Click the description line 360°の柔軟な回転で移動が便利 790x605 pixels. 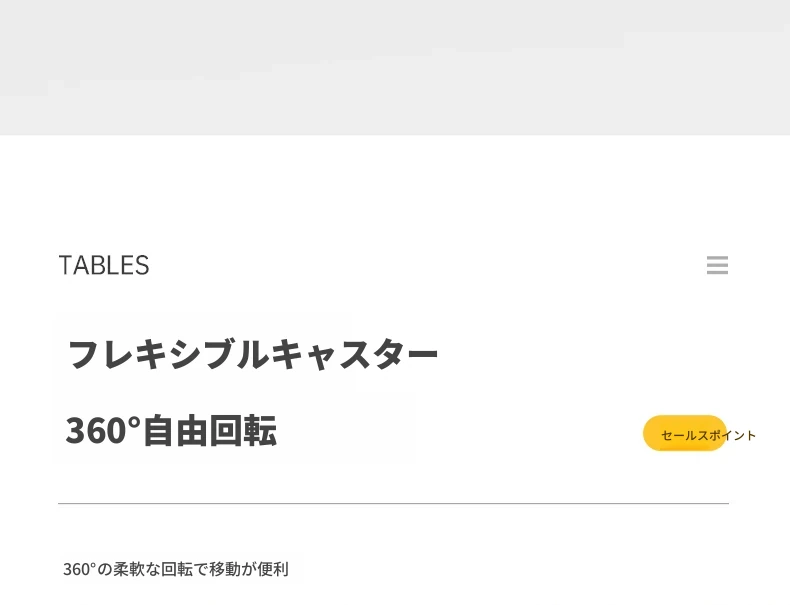(175, 569)
